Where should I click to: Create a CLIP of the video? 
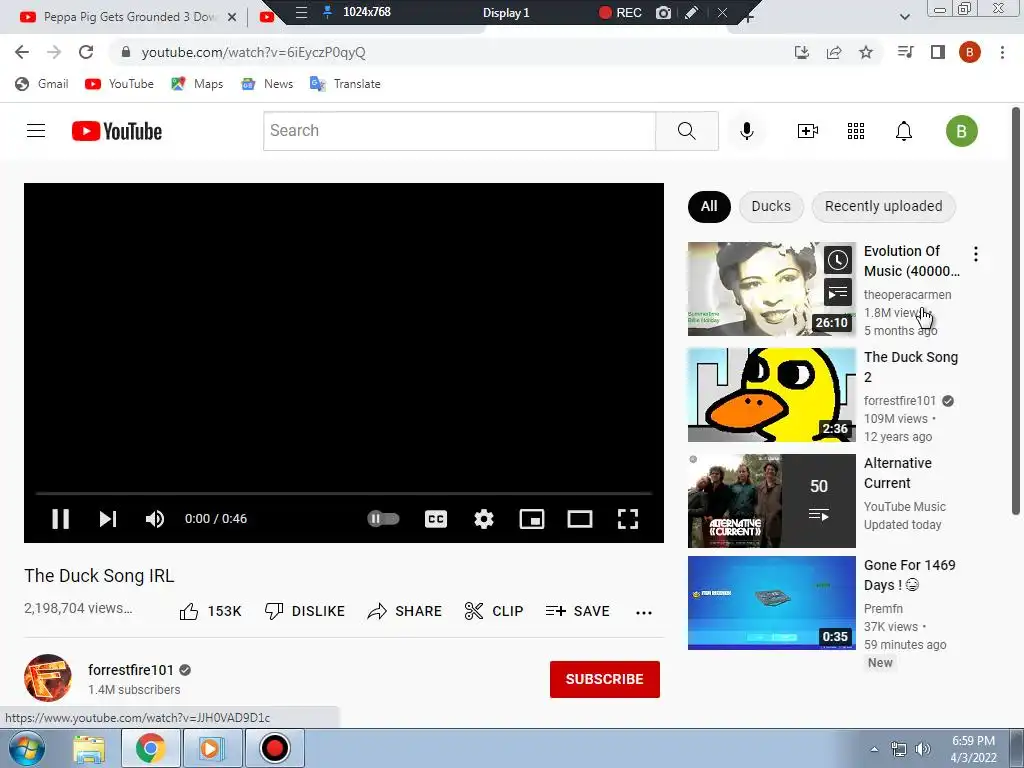pos(494,611)
